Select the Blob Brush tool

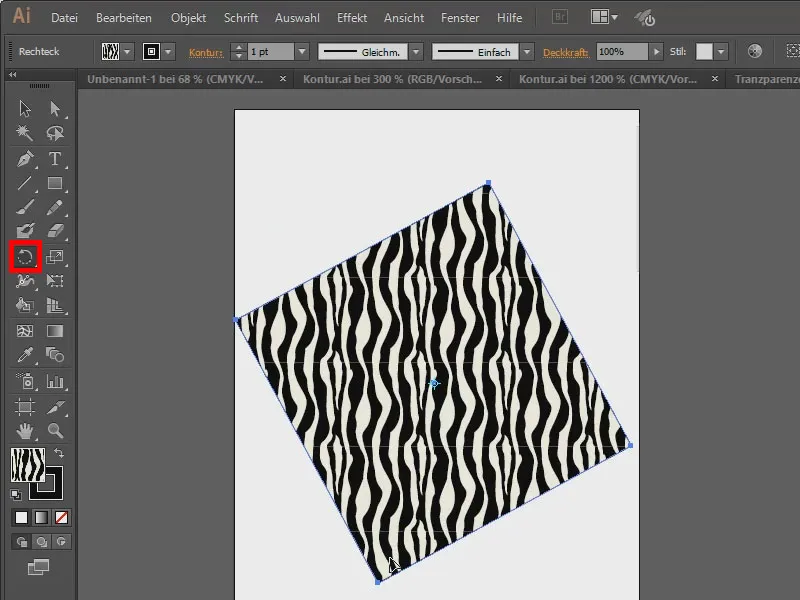(24, 231)
